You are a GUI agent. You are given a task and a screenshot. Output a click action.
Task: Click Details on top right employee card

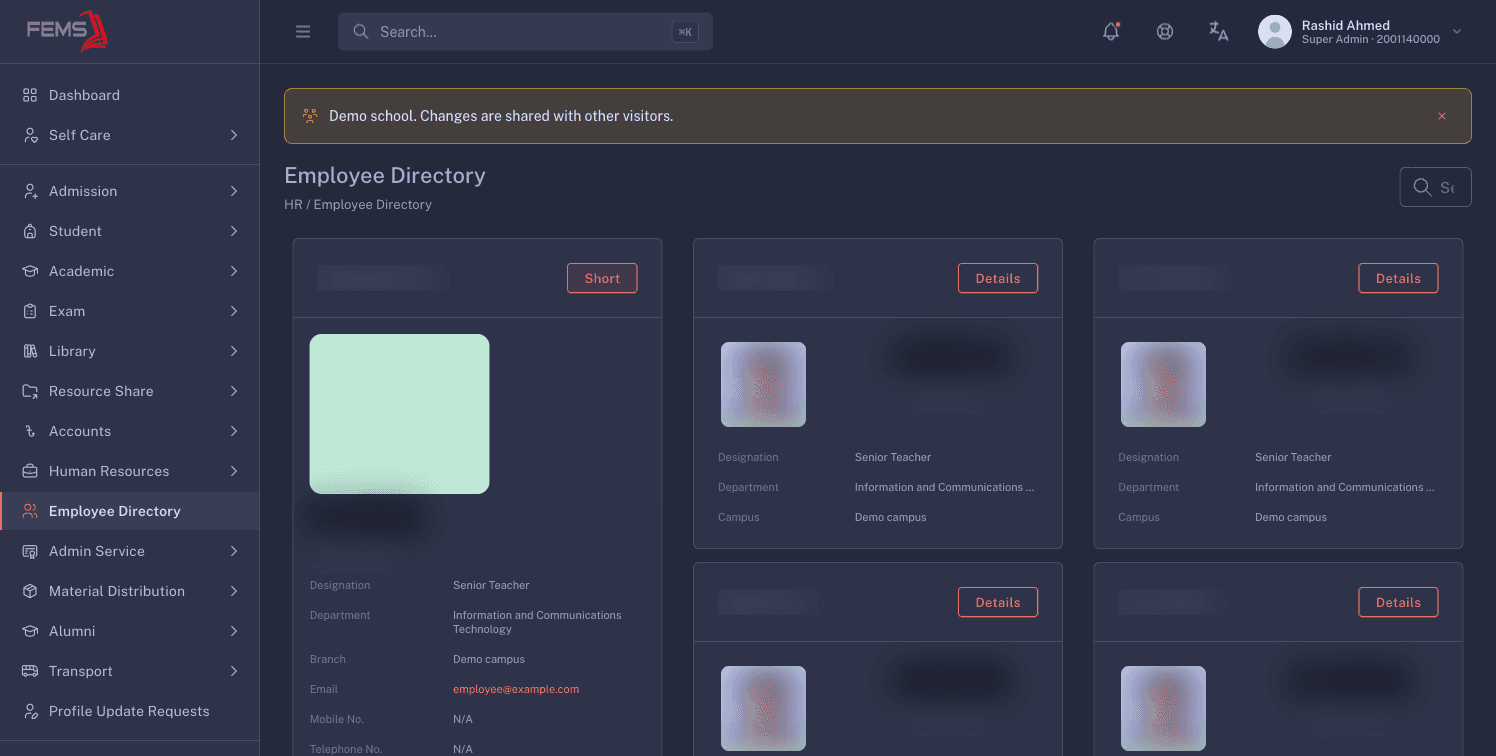pyautogui.click(x=1398, y=278)
